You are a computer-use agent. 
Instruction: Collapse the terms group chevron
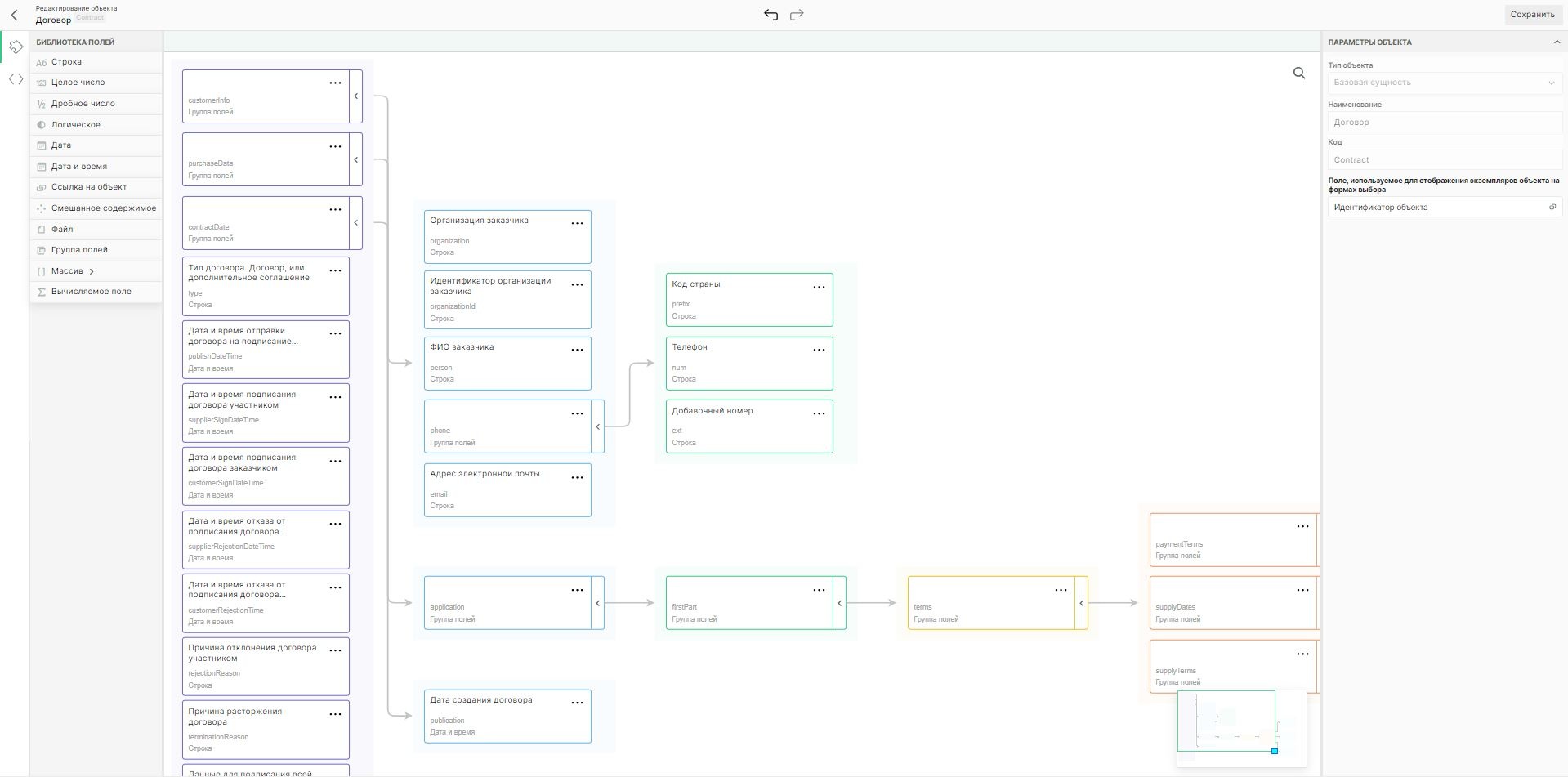(x=1081, y=603)
